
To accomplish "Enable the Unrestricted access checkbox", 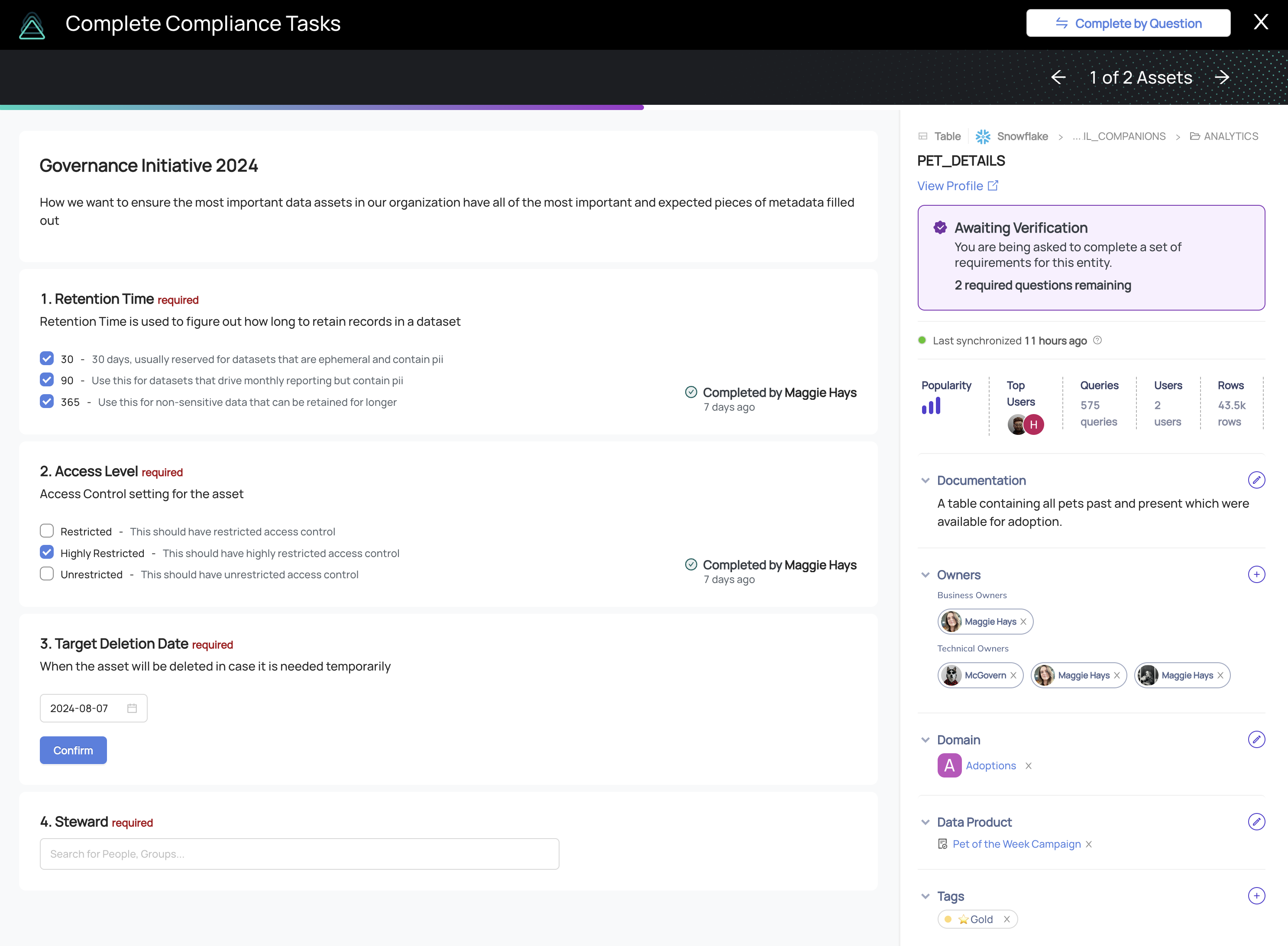I will 47,574.
